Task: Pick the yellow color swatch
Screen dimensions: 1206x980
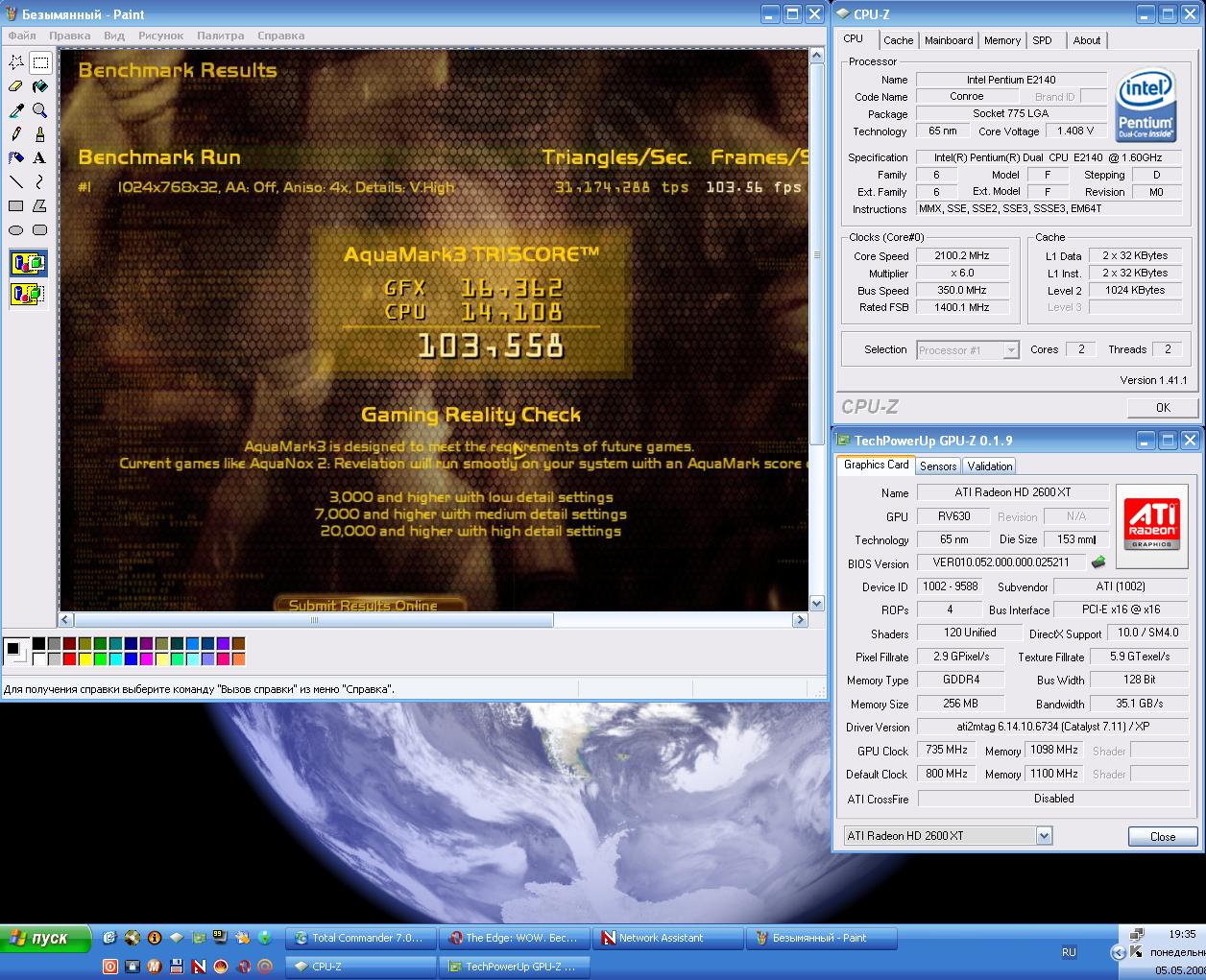Action: 84,659
